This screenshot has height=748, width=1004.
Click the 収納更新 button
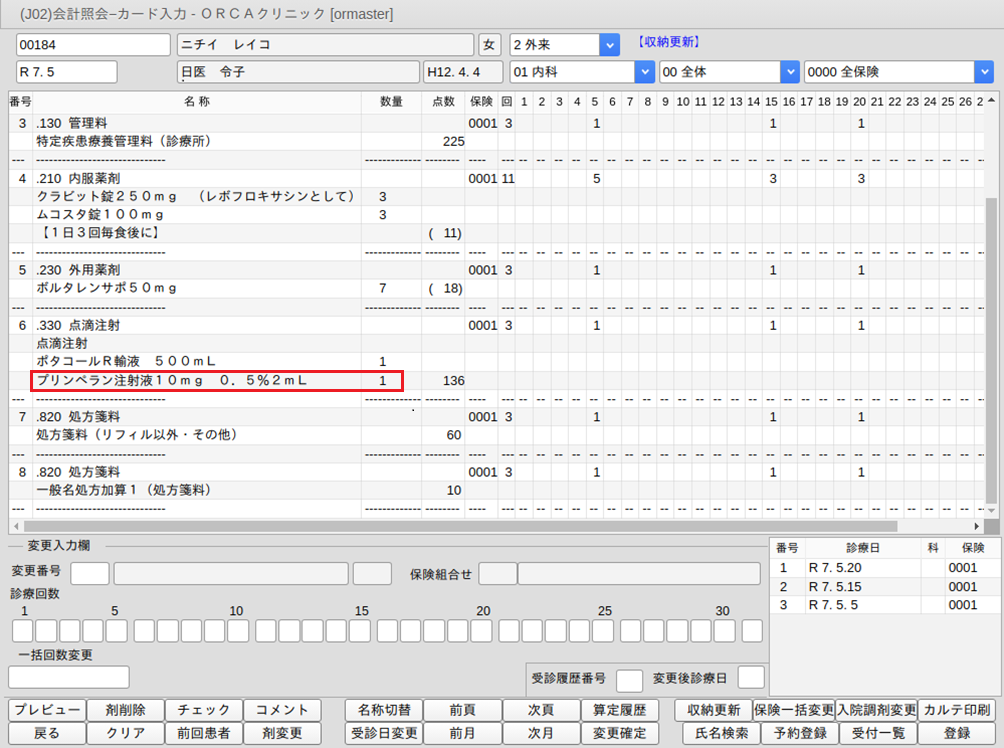(x=714, y=710)
